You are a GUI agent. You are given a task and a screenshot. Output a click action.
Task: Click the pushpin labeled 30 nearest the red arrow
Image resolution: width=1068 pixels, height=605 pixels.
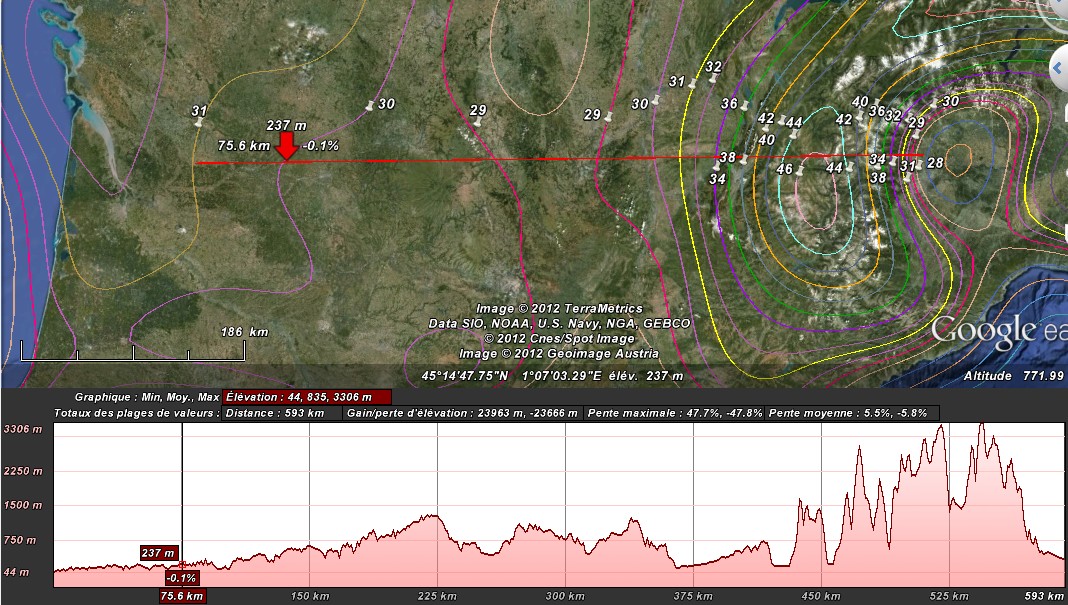[x=370, y=104]
